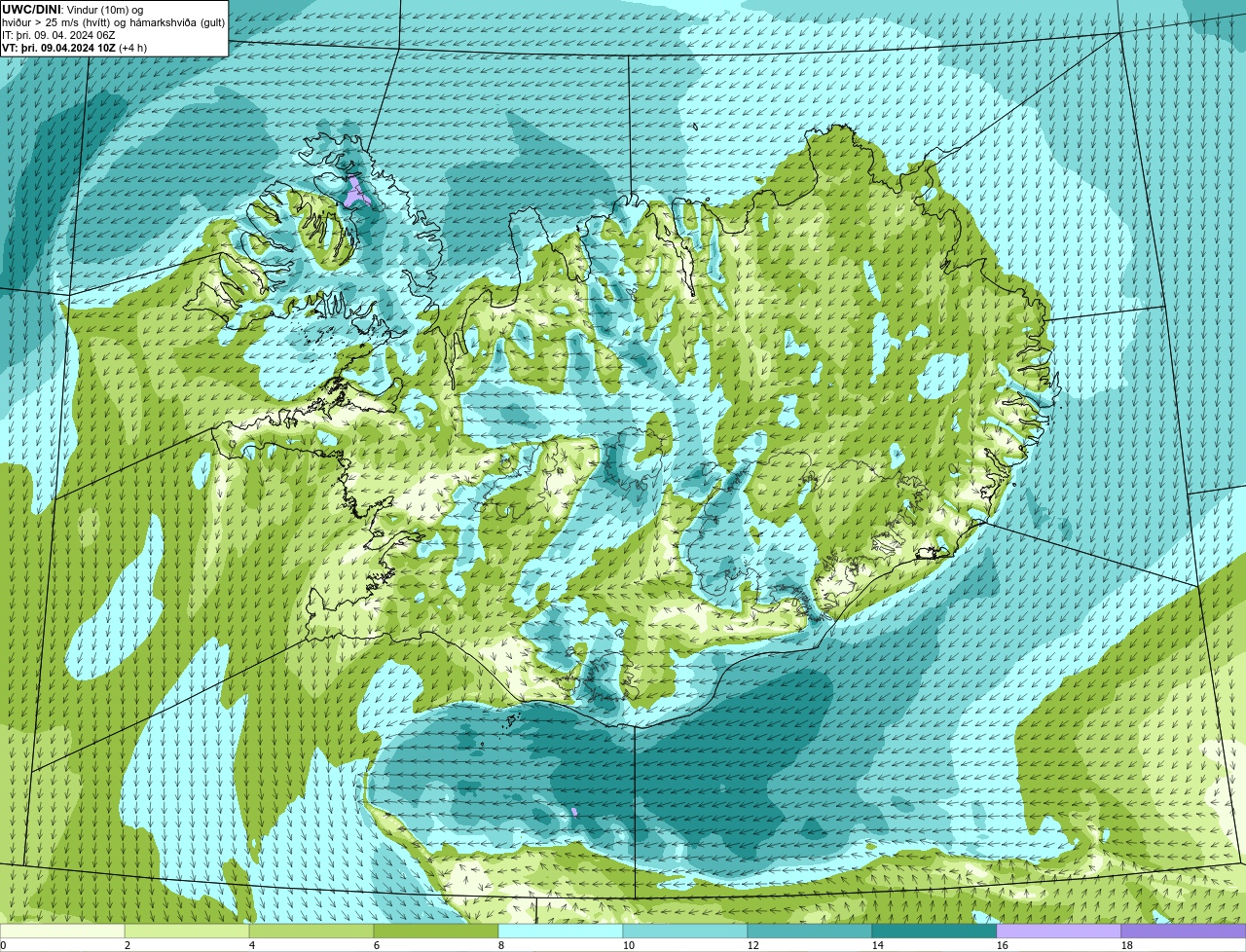Click the 'VT: þri. 09.04.2024 10Z (+4 h)' line
This screenshot has width=1246, height=952.
click(75, 48)
